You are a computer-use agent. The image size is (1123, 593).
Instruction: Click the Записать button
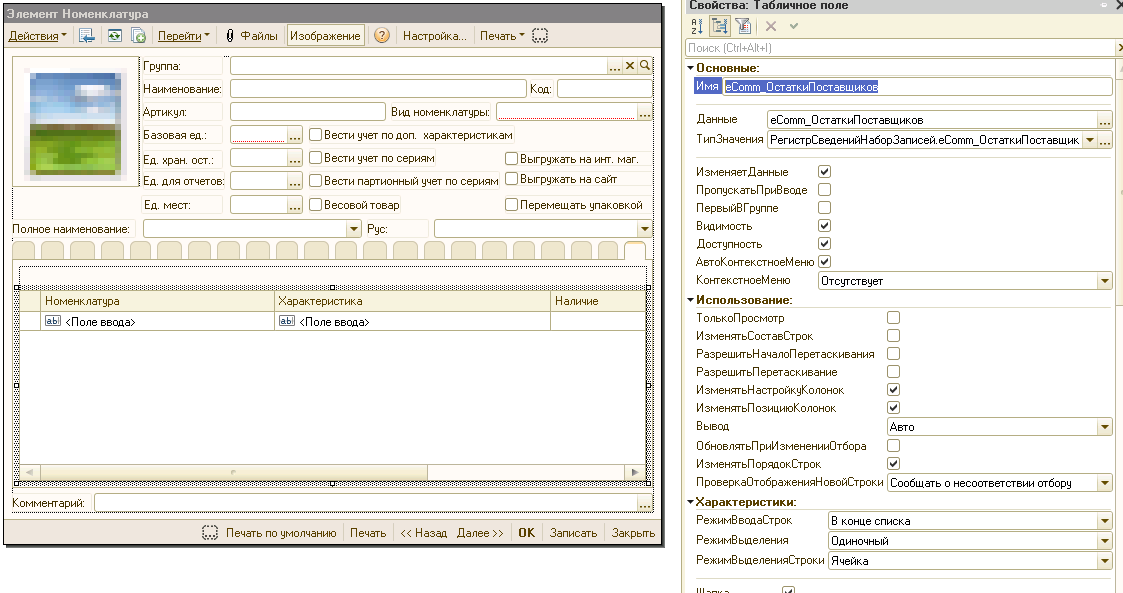(x=573, y=533)
